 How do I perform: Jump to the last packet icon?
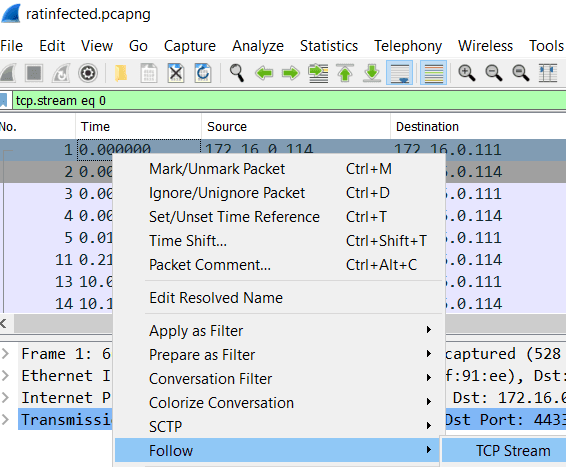click(372, 73)
